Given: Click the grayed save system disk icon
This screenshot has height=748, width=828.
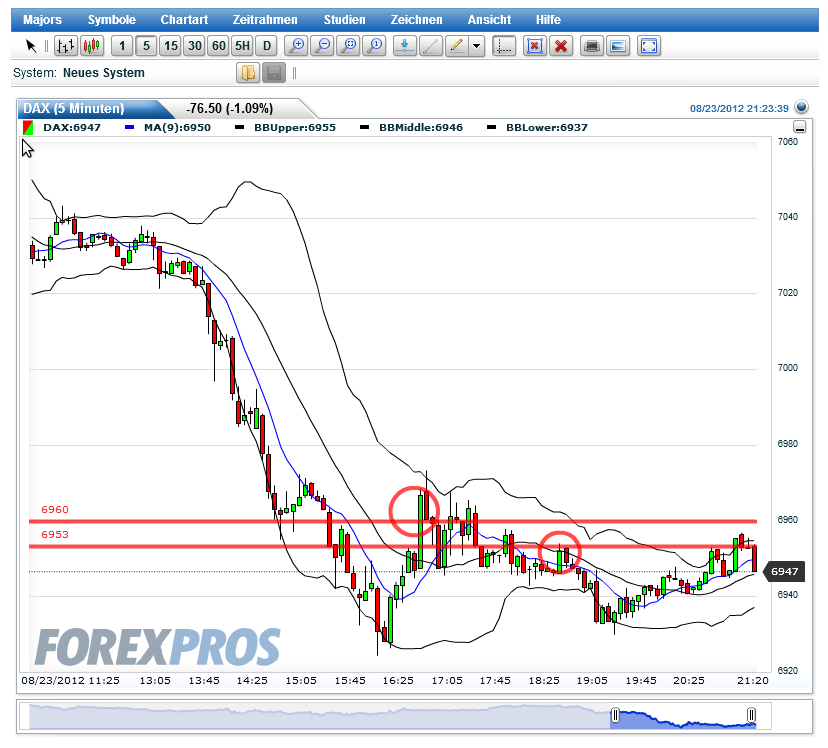Looking at the screenshot, I should coord(274,73).
